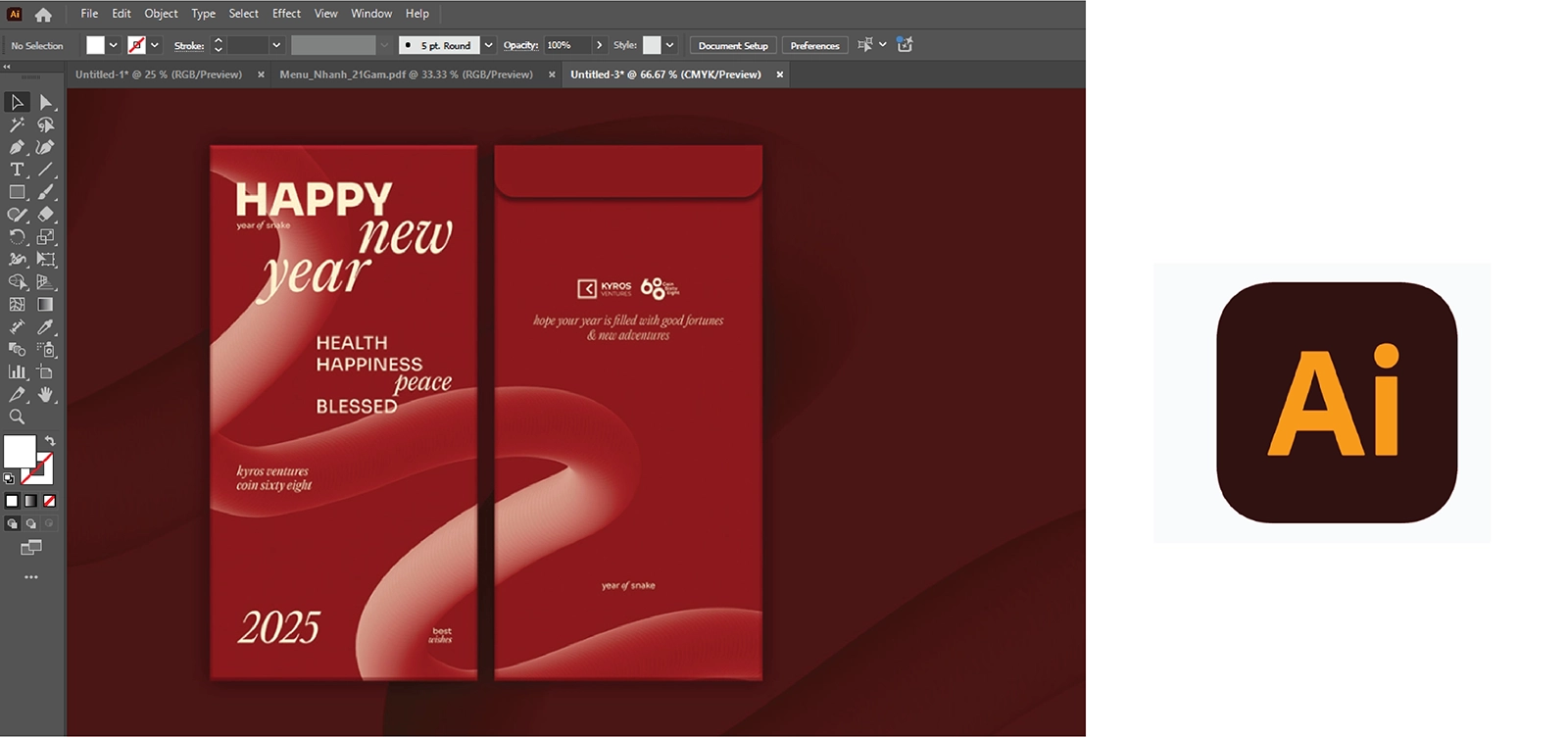Change screen mode at toolbar bottom
This screenshot has height=737, width=1568.
[x=31, y=548]
